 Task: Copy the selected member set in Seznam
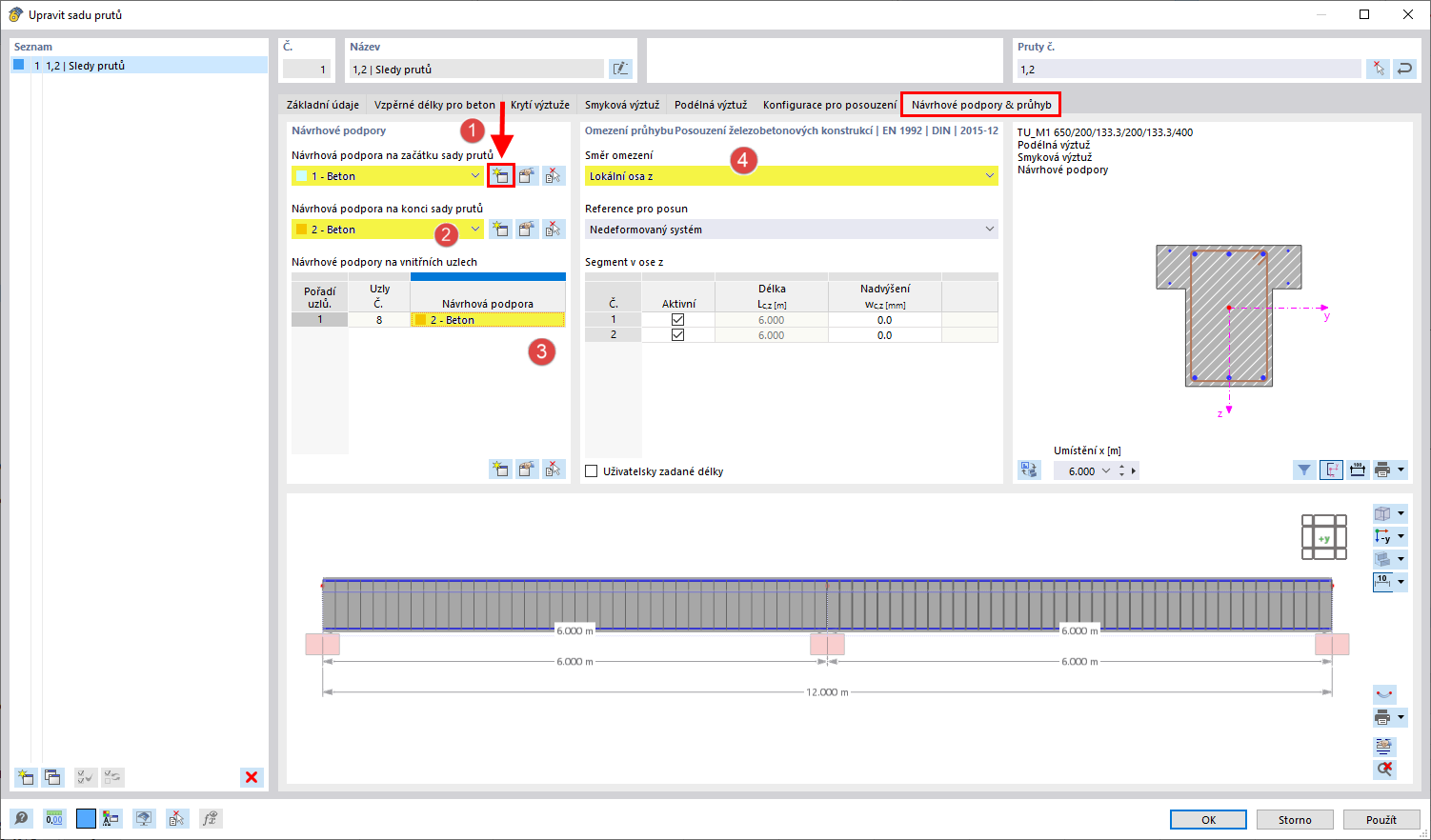pyautogui.click(x=52, y=777)
